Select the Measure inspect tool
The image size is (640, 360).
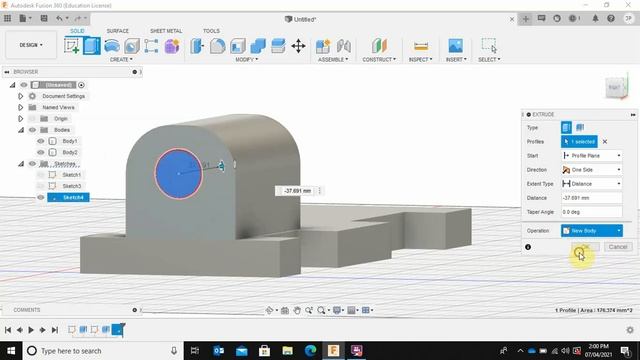421,46
